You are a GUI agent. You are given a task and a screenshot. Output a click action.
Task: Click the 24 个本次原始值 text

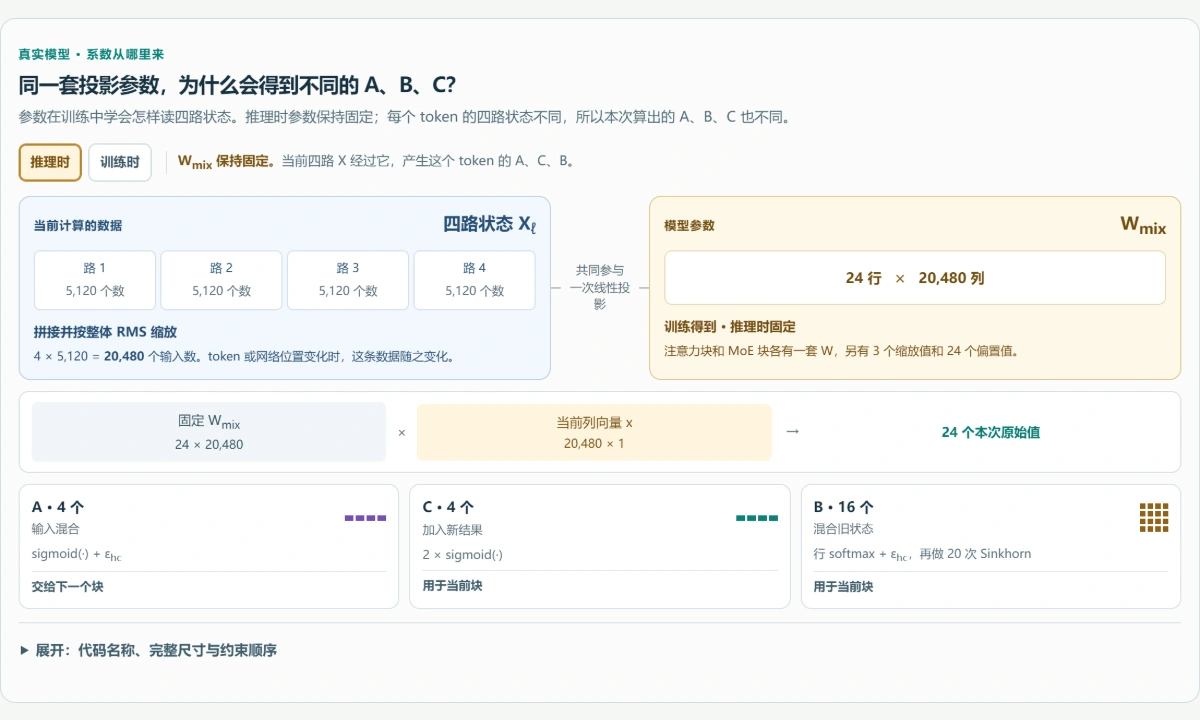[991, 432]
